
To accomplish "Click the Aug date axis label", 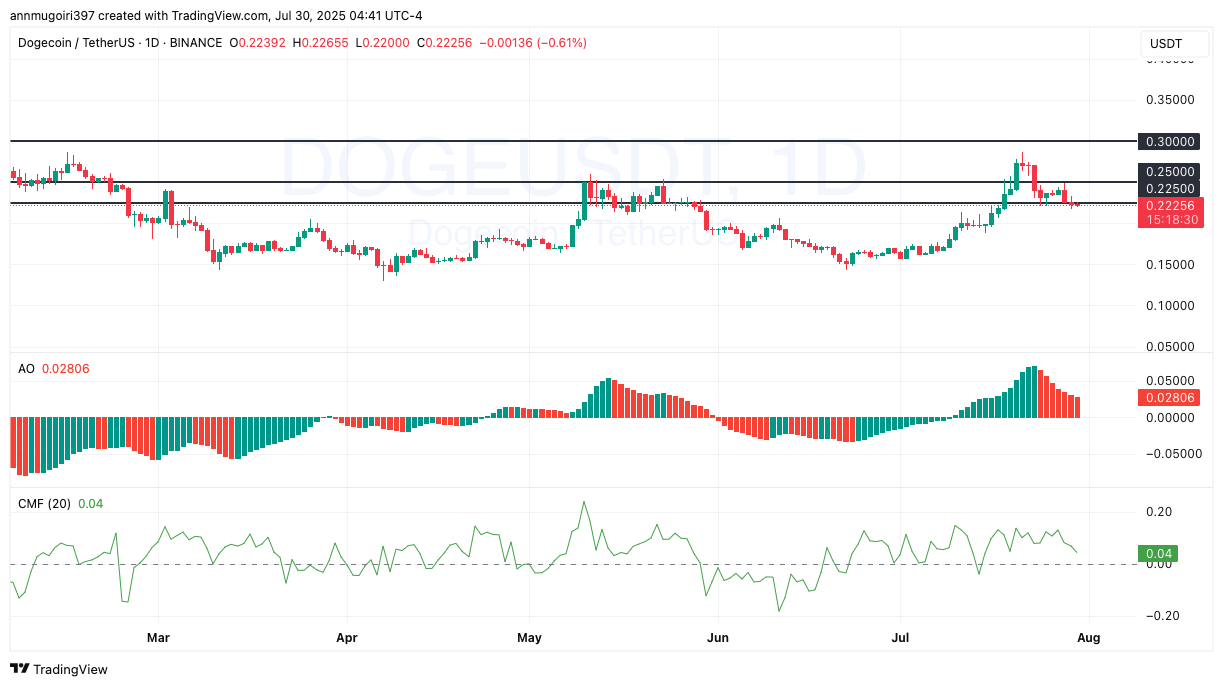I will (1088, 637).
